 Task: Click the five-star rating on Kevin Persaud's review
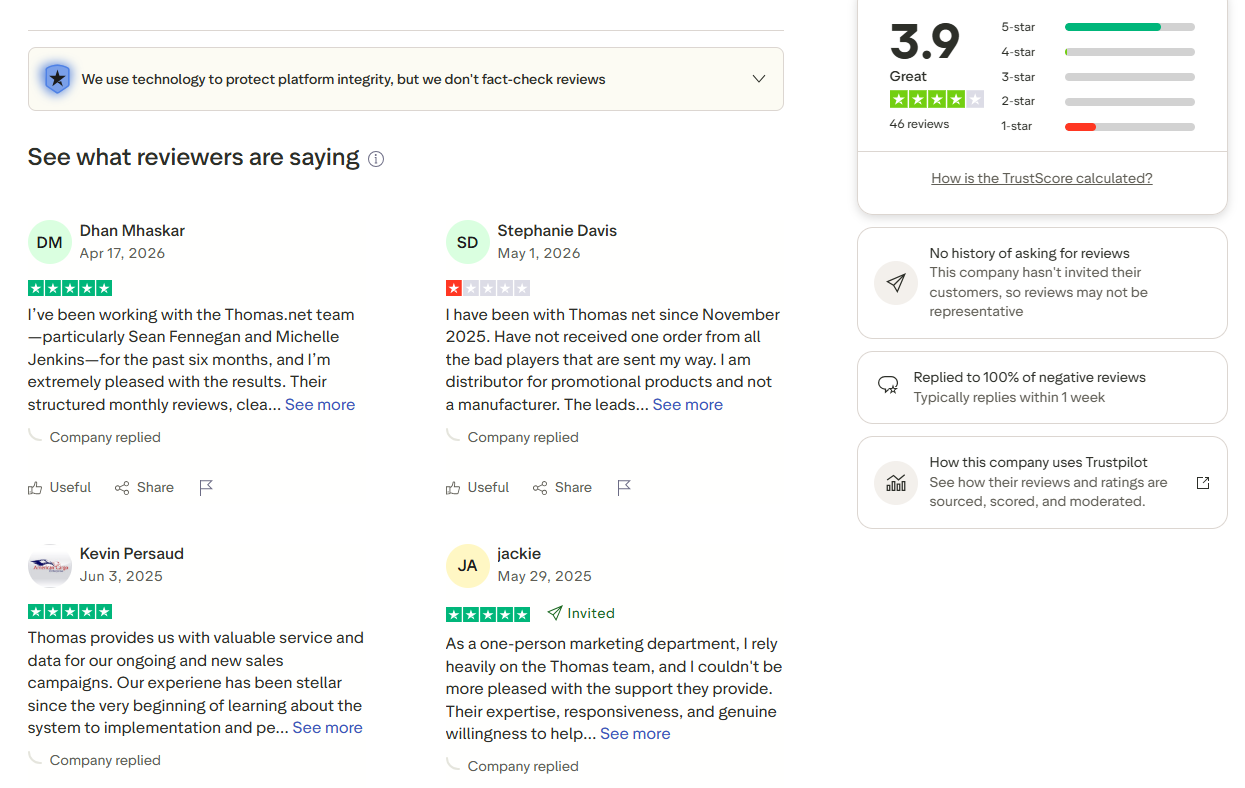[70, 611]
